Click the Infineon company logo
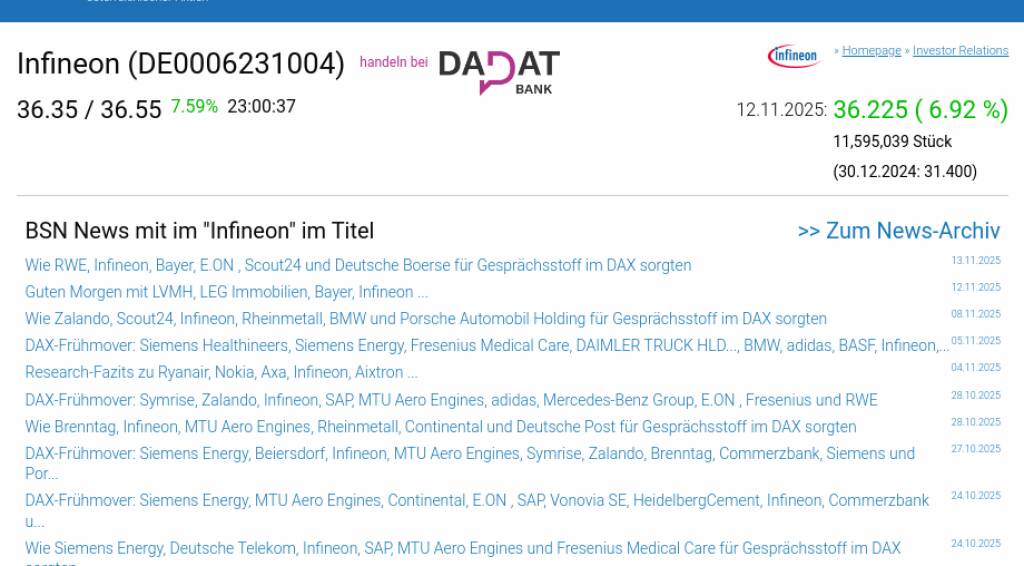The image size is (1024, 566). pos(793,56)
